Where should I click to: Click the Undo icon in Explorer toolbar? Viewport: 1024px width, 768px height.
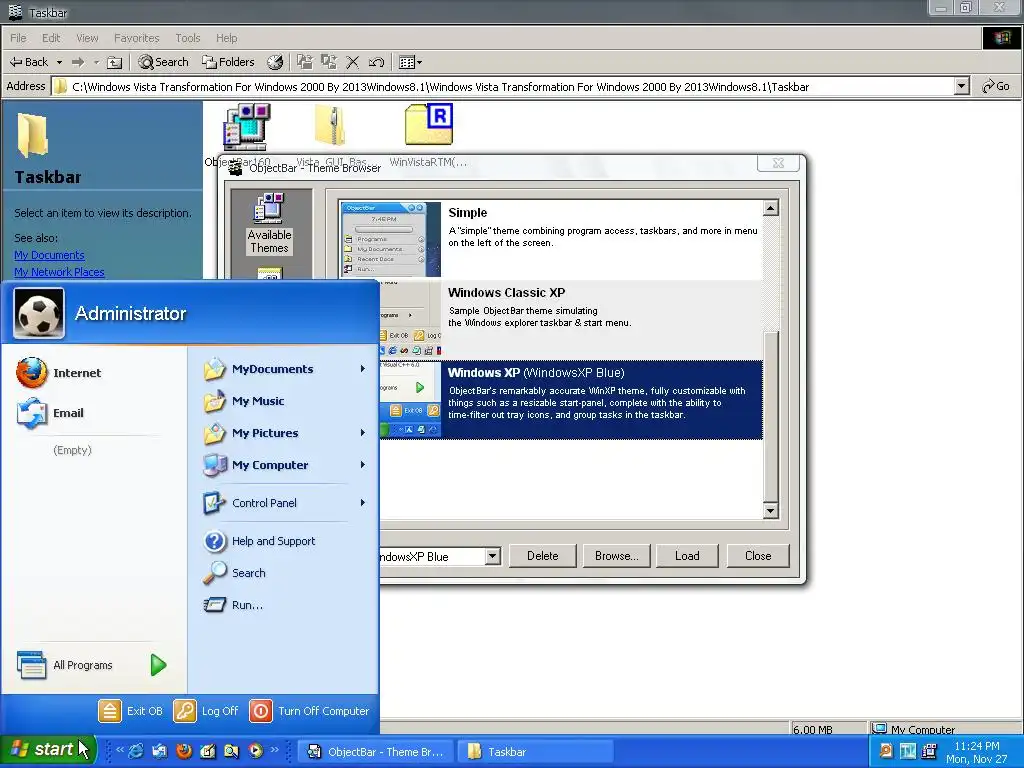pos(376,63)
